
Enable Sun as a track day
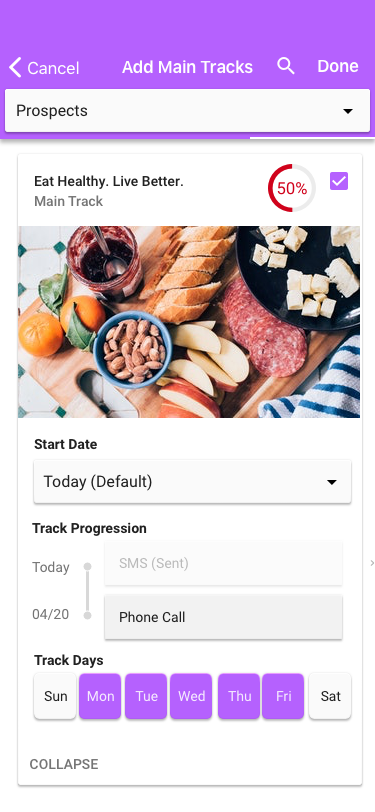(x=55, y=696)
